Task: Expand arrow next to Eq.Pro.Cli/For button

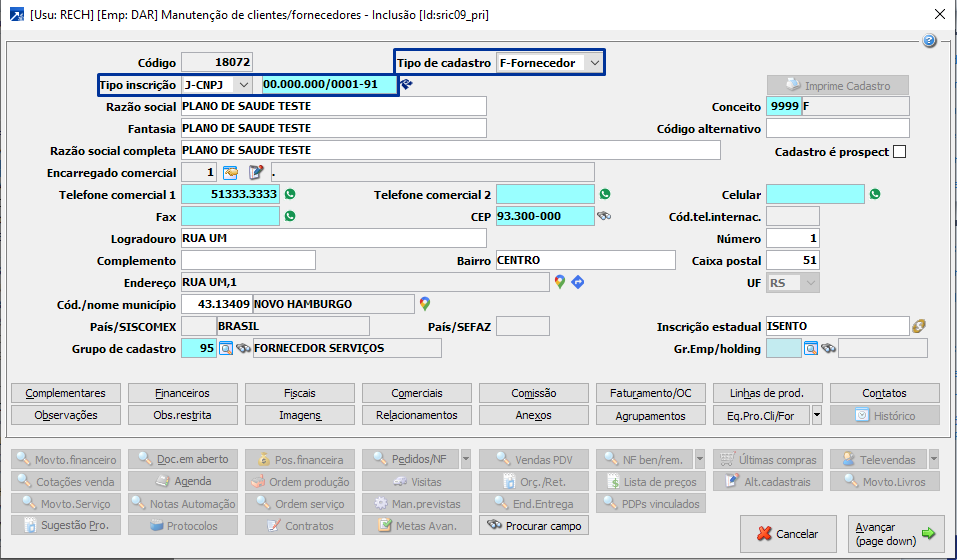Action: pos(817,415)
